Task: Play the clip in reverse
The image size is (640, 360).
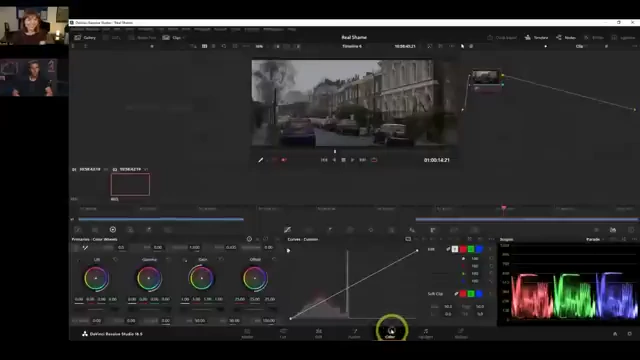Action: [x=334, y=160]
